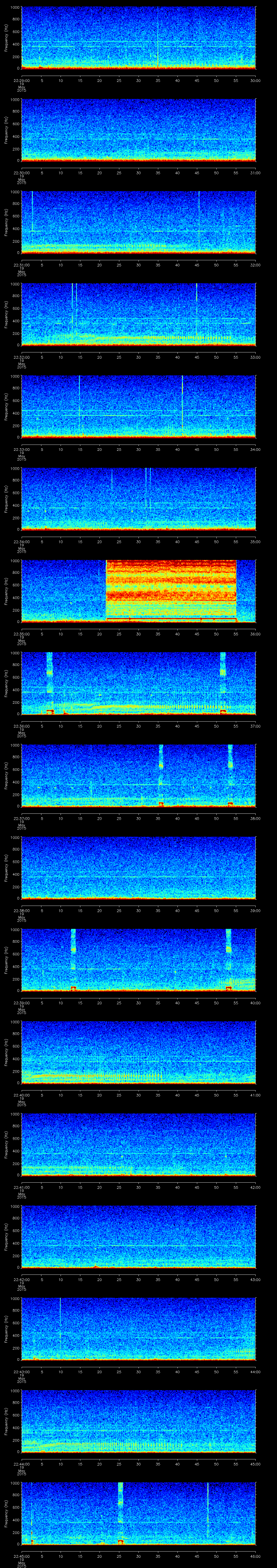This screenshot has height=1568, width=277.
Task: Click the 22:35:00 start time label
Action: pyautogui.click(x=21, y=634)
